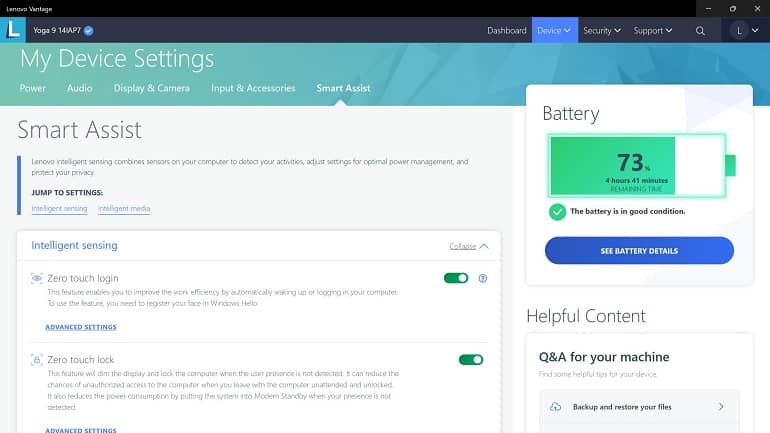Click the Yoga 9 14IAP7 device name

click(57, 30)
